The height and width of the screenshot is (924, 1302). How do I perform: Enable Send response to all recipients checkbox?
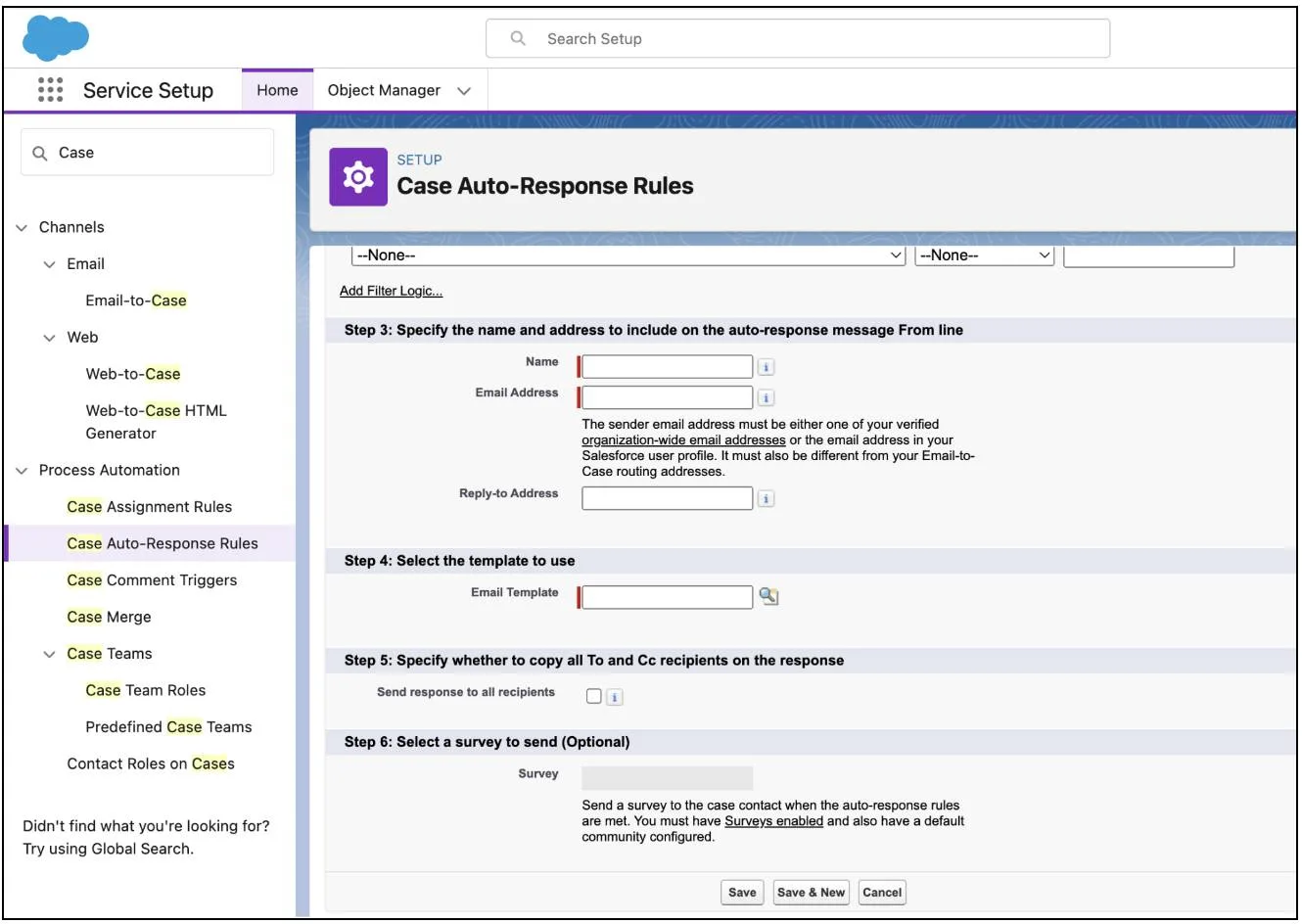(x=593, y=696)
